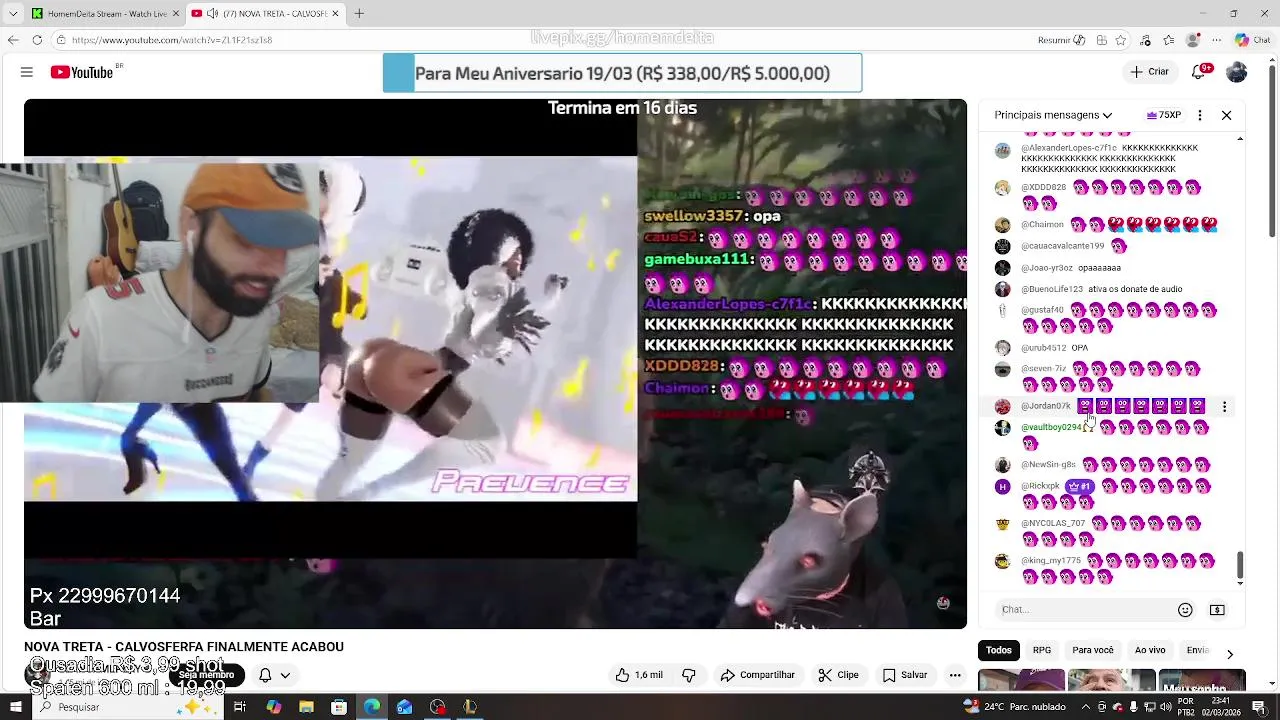Viewport: 1280px width, 720px height.
Task: Click the Clipe button
Action: [838, 675]
